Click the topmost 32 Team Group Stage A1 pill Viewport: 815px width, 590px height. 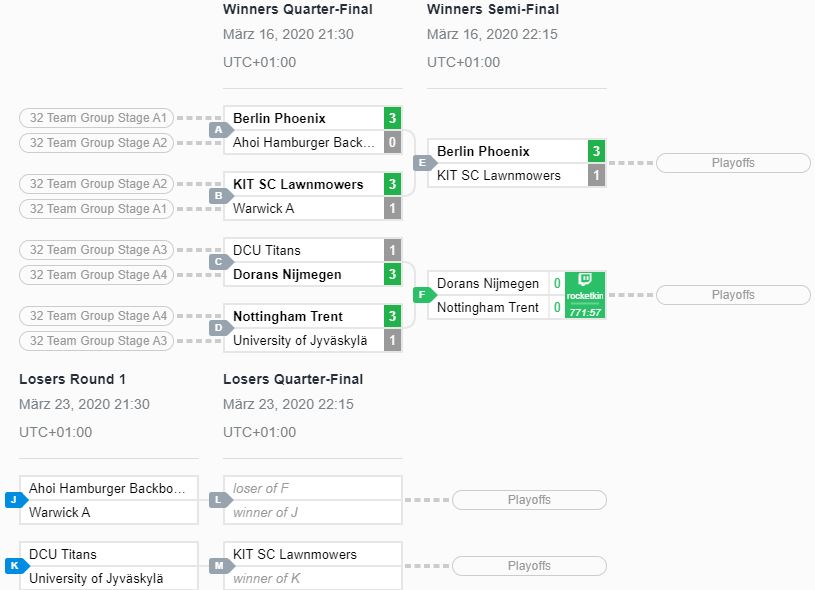coord(98,118)
